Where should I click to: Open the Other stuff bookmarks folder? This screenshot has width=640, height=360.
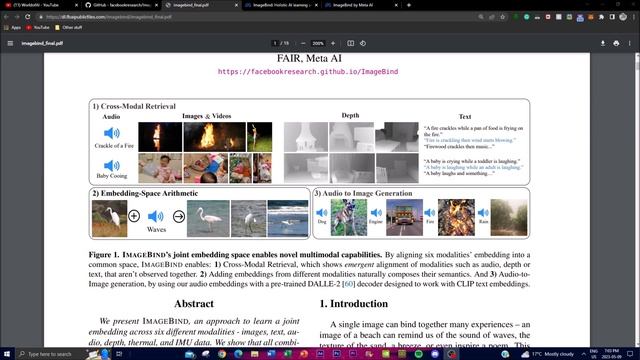coord(69,27)
